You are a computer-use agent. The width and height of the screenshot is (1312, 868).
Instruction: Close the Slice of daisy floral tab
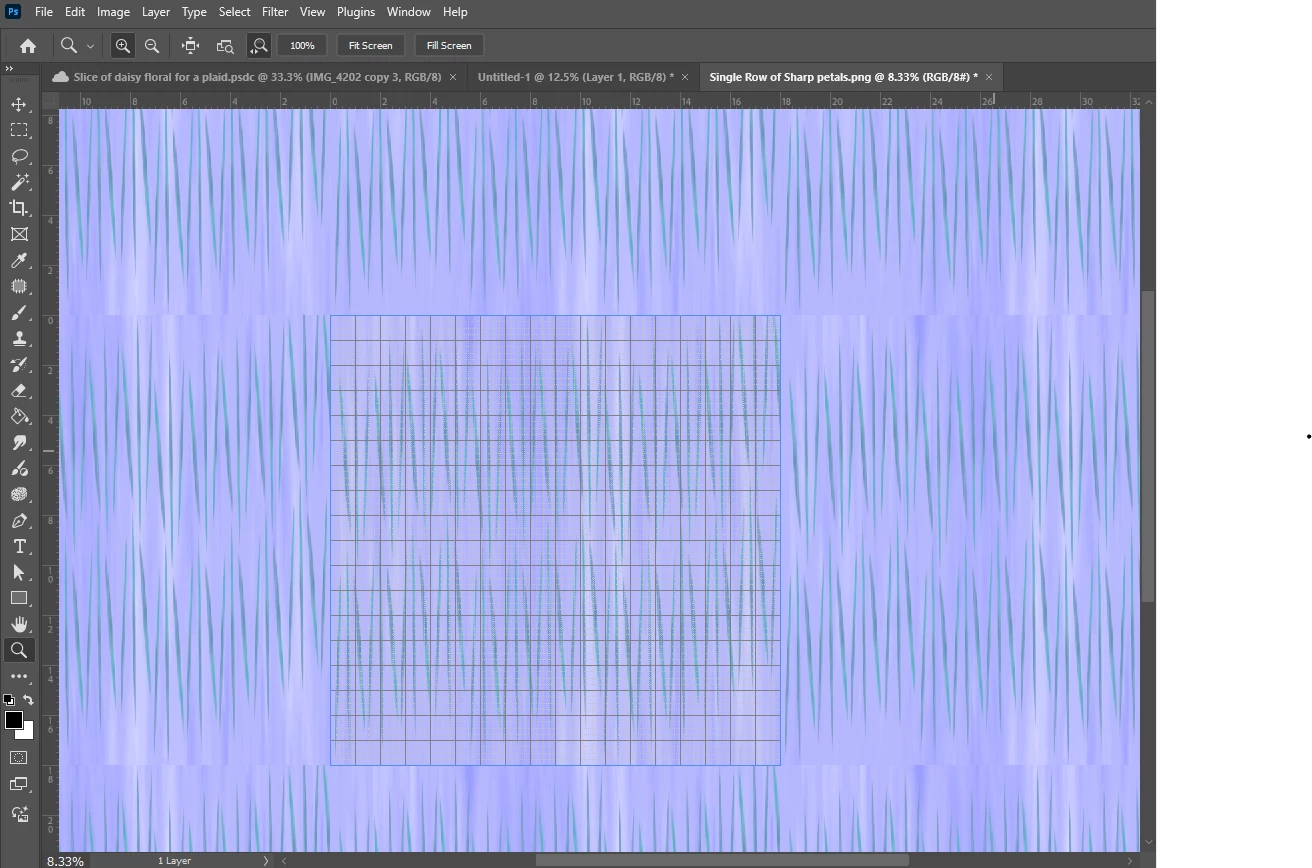pos(453,77)
